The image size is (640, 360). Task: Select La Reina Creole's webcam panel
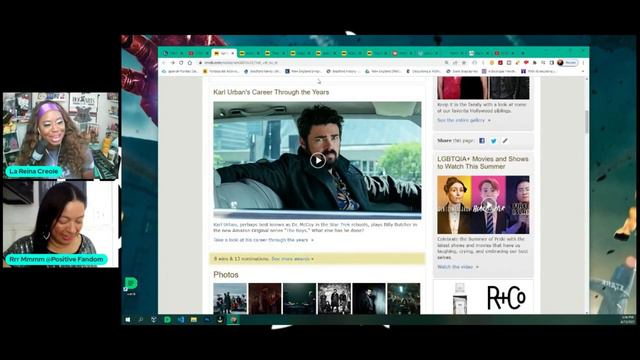pyautogui.click(x=61, y=136)
